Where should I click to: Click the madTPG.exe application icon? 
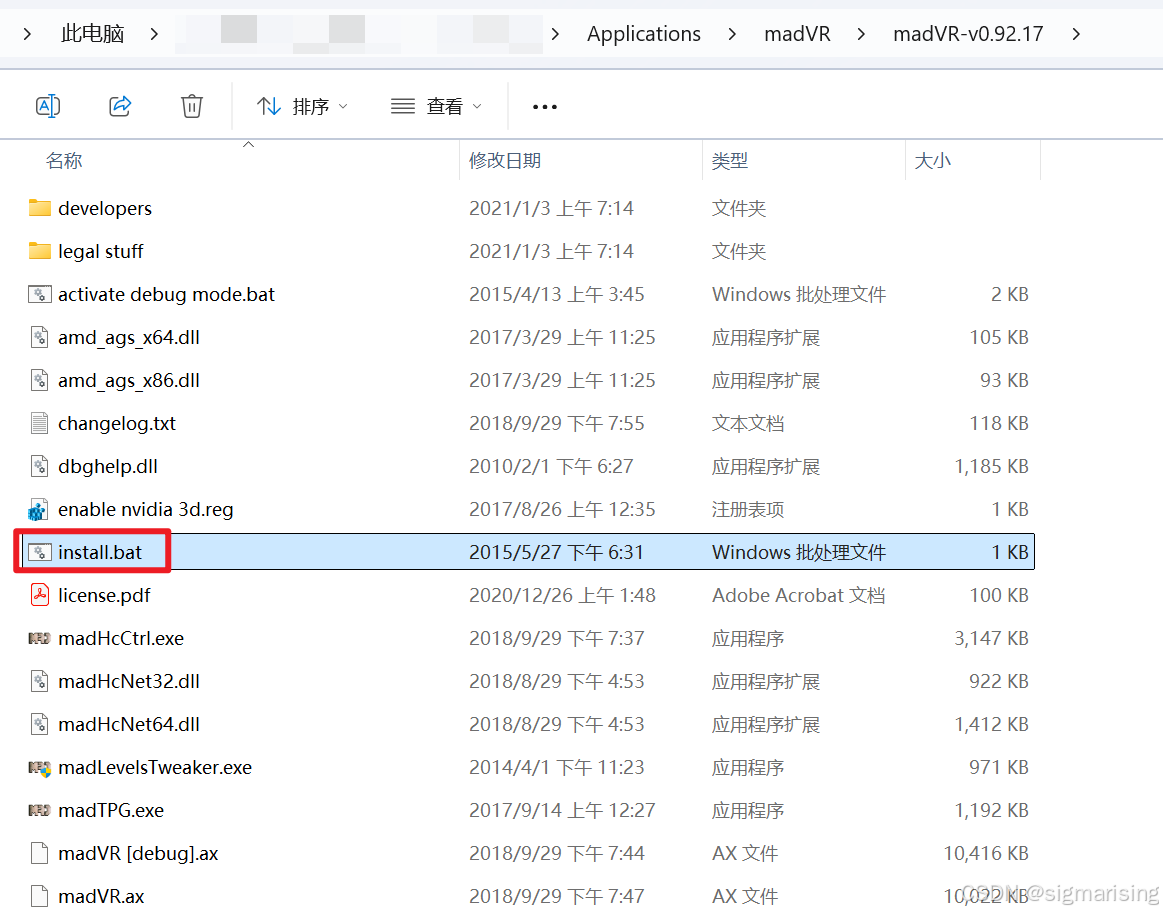39,810
